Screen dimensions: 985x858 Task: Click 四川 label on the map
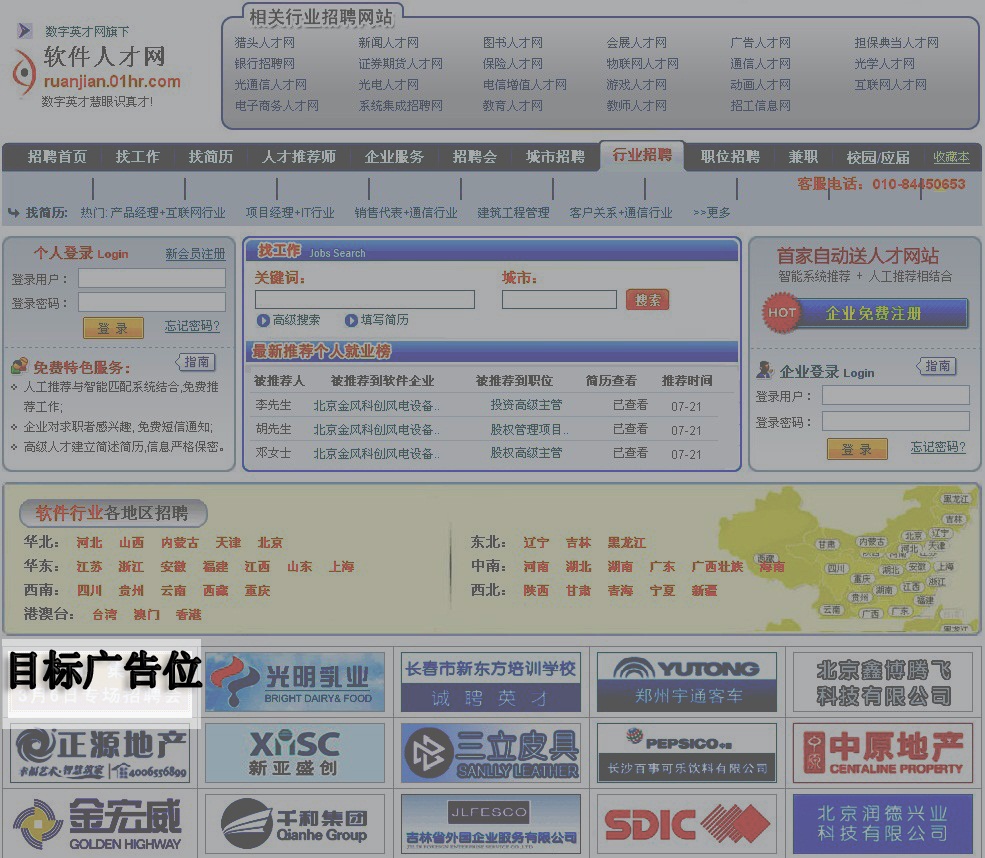(835, 568)
